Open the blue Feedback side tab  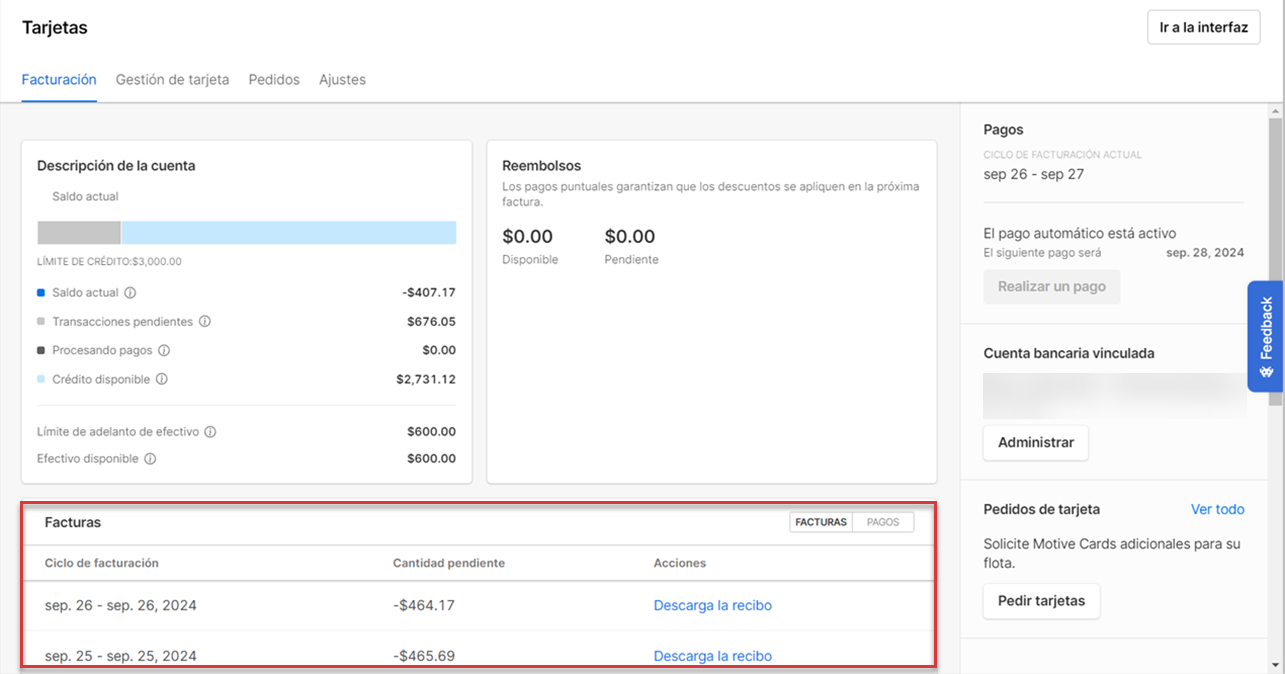[1265, 336]
